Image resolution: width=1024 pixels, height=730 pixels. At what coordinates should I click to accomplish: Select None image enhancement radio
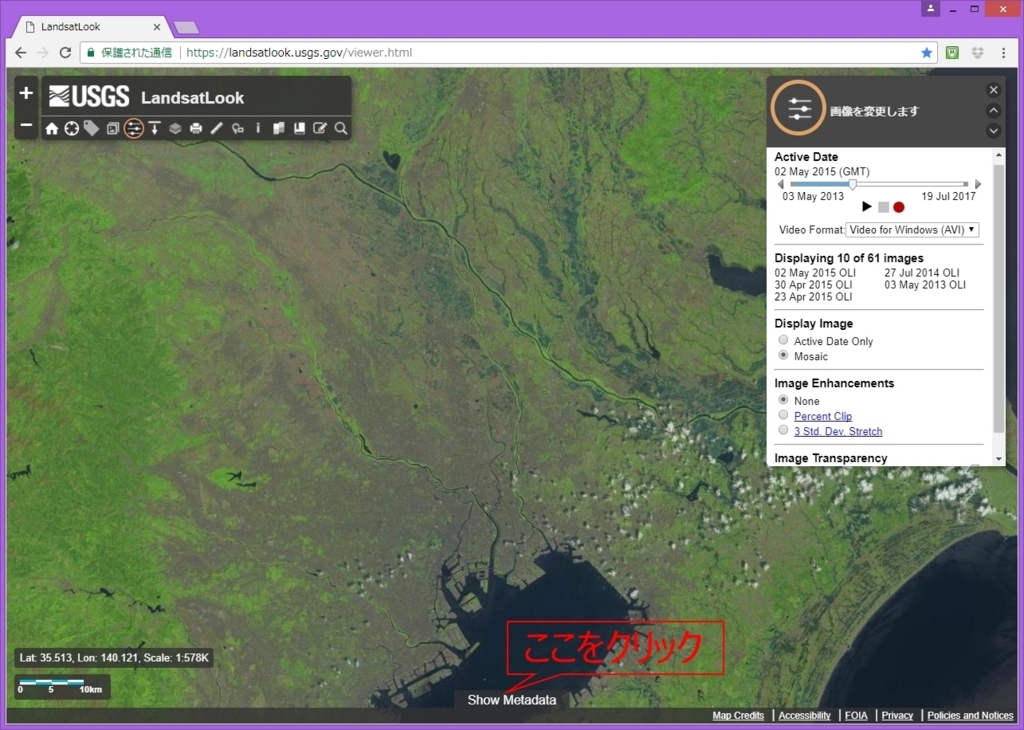pyautogui.click(x=783, y=400)
